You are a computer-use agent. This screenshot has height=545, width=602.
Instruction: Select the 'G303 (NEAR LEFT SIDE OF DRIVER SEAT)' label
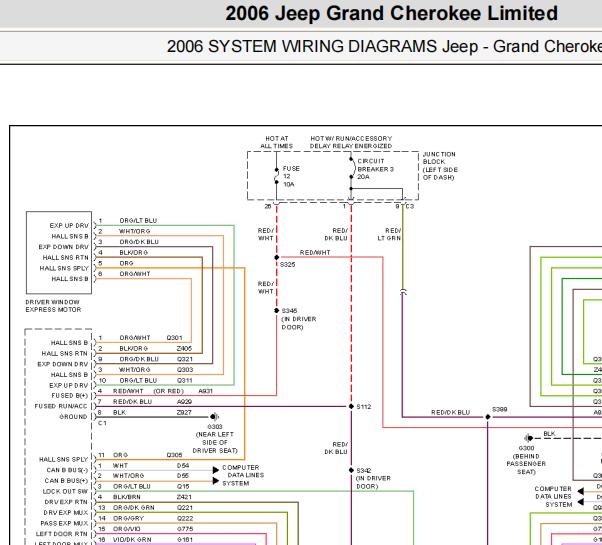pyautogui.click(x=215, y=438)
